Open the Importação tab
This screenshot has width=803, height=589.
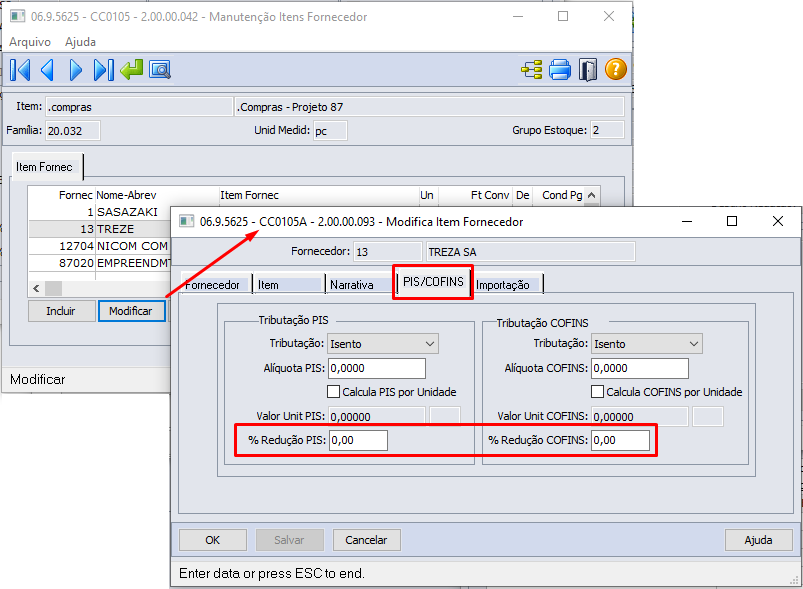point(507,284)
